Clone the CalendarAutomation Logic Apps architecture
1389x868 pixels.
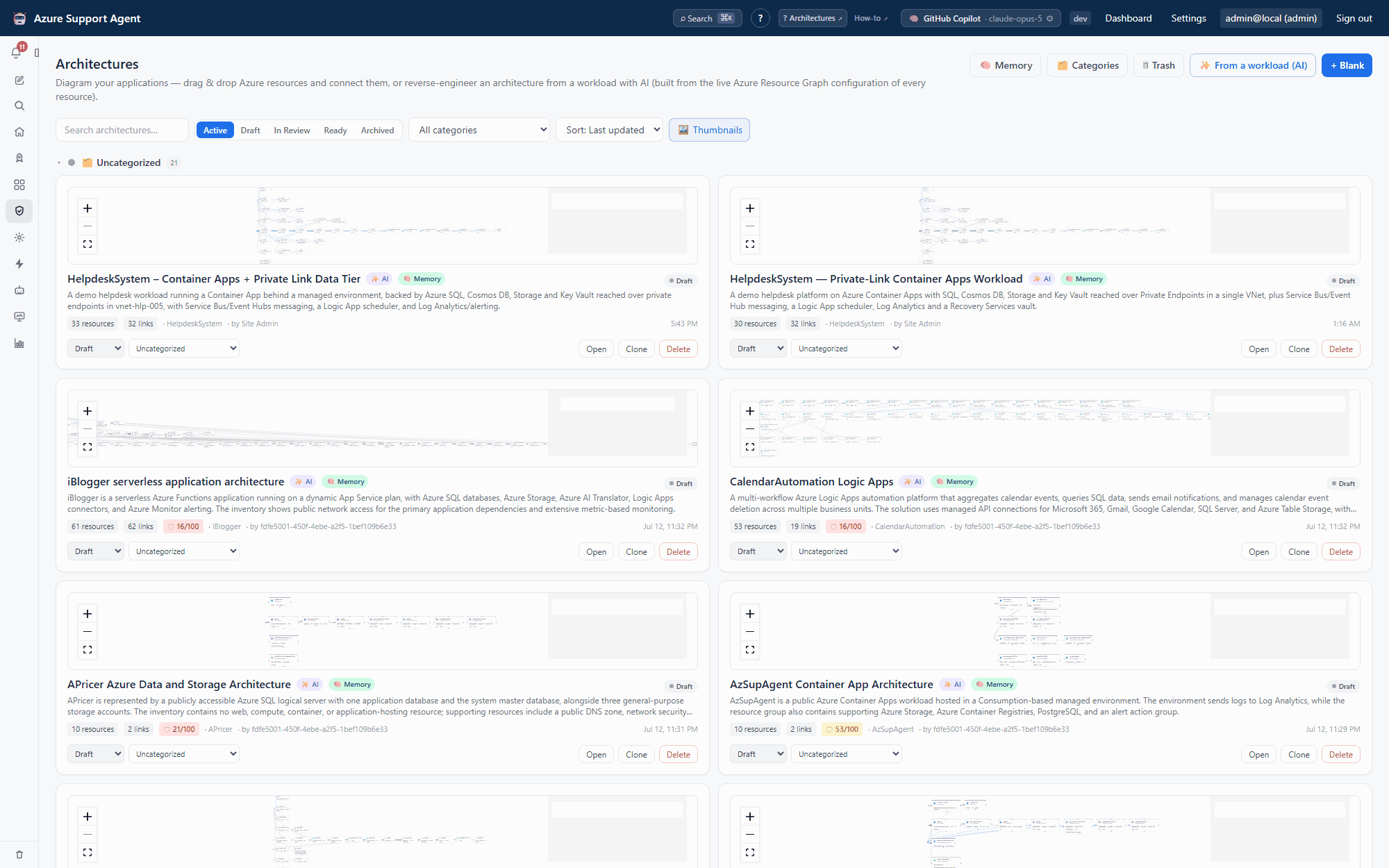[1299, 552]
